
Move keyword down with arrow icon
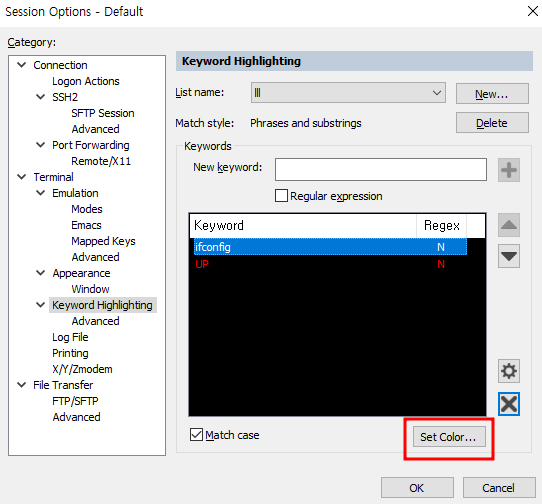click(508, 256)
